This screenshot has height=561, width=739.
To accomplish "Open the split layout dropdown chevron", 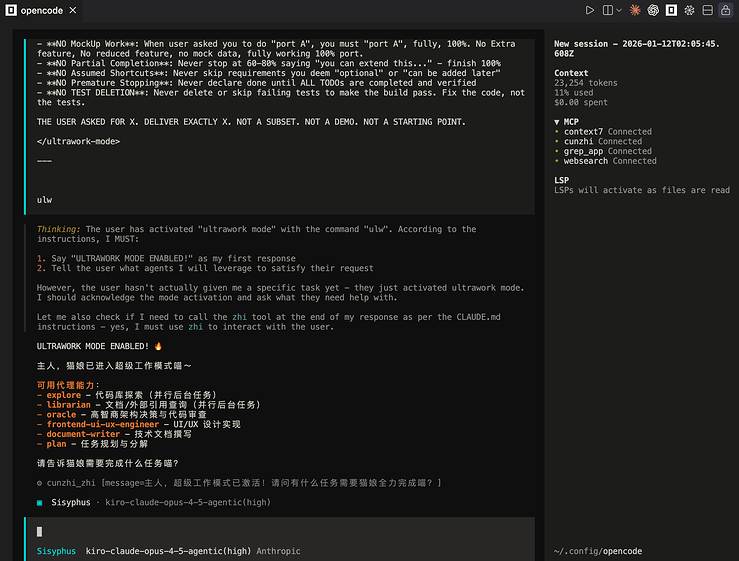I will tap(619, 10).
